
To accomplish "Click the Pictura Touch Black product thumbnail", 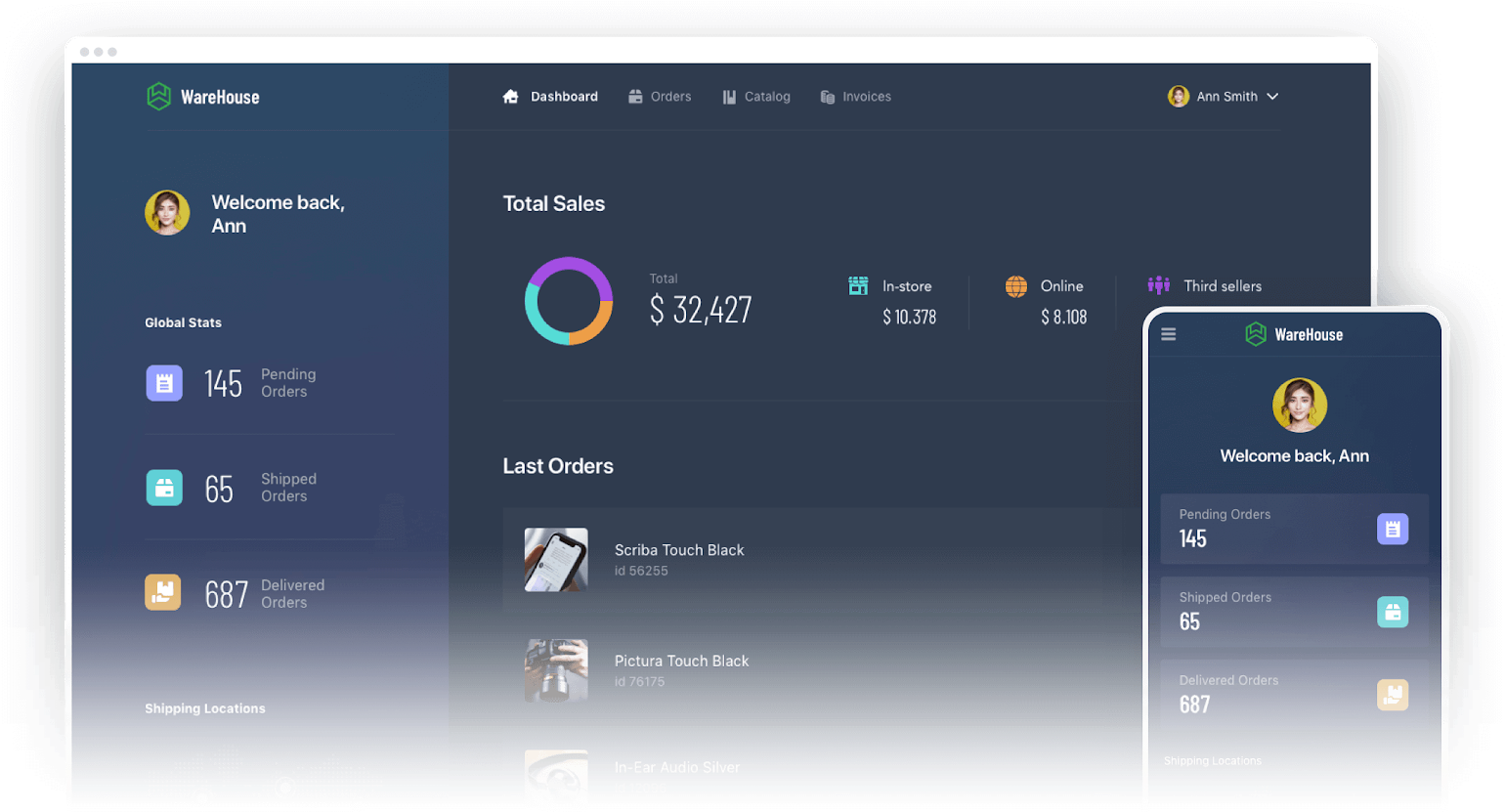I will point(556,670).
